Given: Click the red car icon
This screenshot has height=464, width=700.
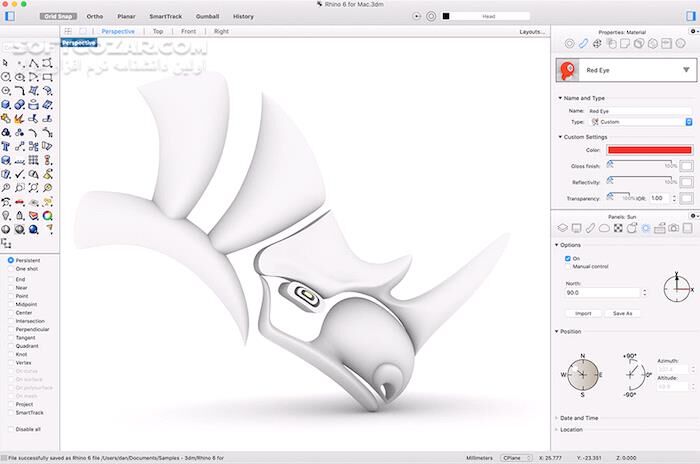Looking at the screenshot, I should tap(20, 202).
